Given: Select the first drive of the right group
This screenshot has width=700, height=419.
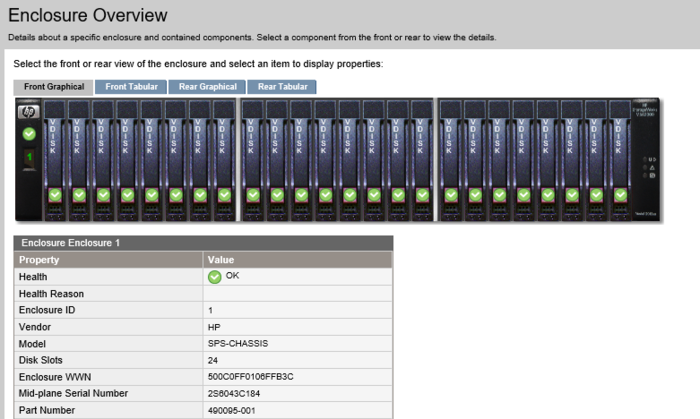Looking at the screenshot, I should (x=451, y=160).
